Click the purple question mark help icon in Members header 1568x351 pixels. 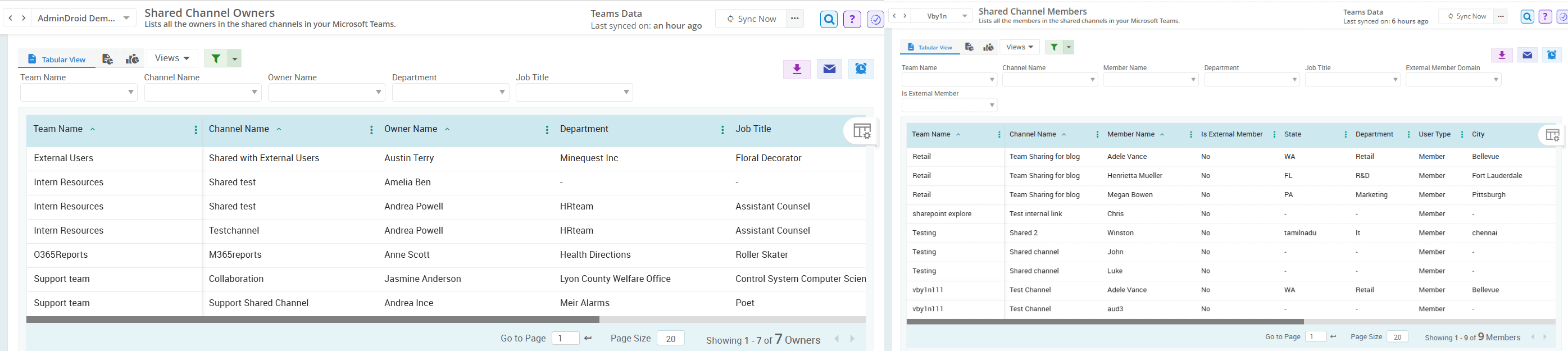click(1545, 17)
